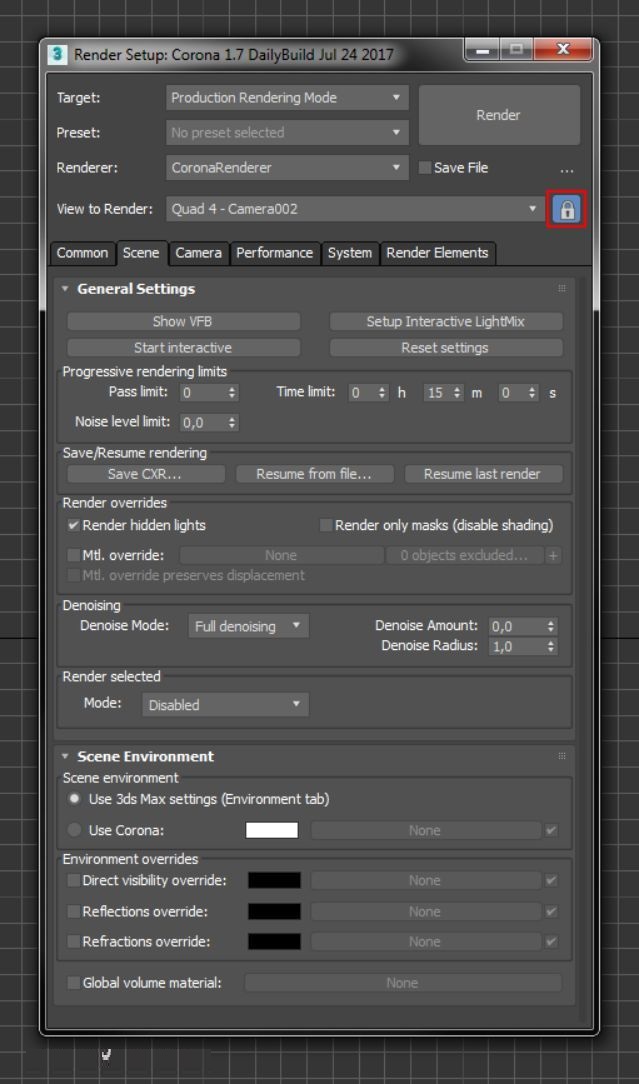This screenshot has height=1084, width=639.
Task: Enable Render only masks (disable shading)
Action: tap(326, 525)
